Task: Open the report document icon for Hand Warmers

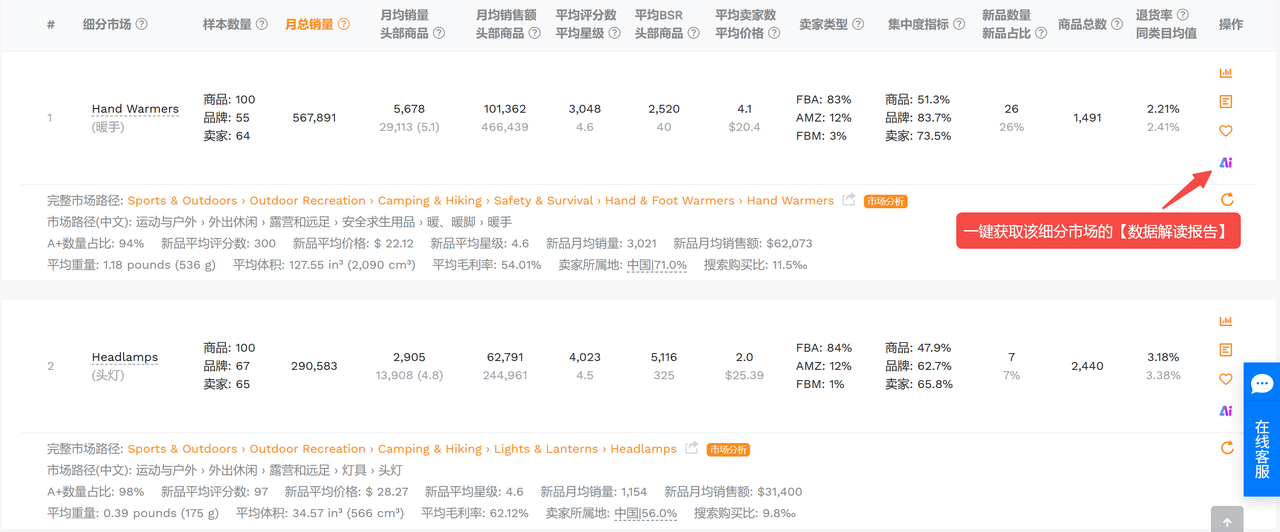Action: [1225, 102]
